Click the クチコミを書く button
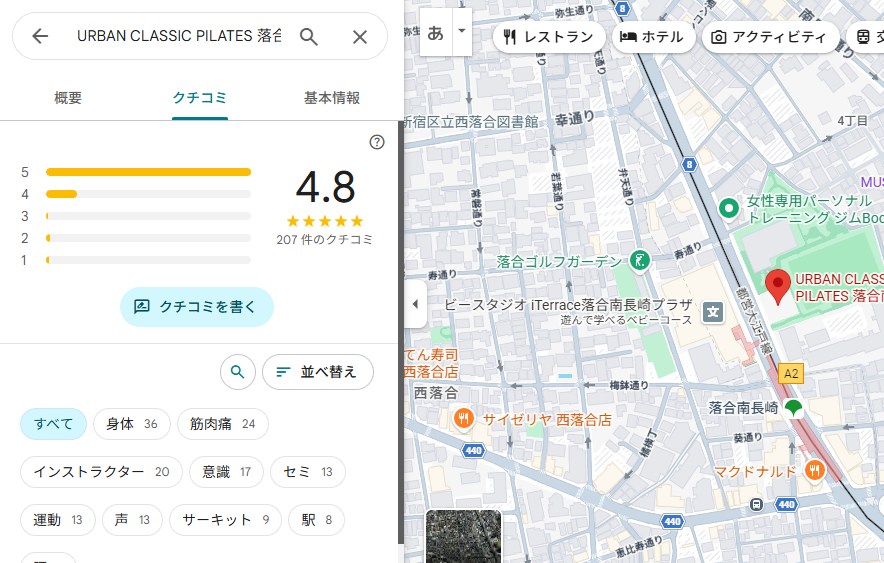The image size is (884, 563). [x=196, y=307]
